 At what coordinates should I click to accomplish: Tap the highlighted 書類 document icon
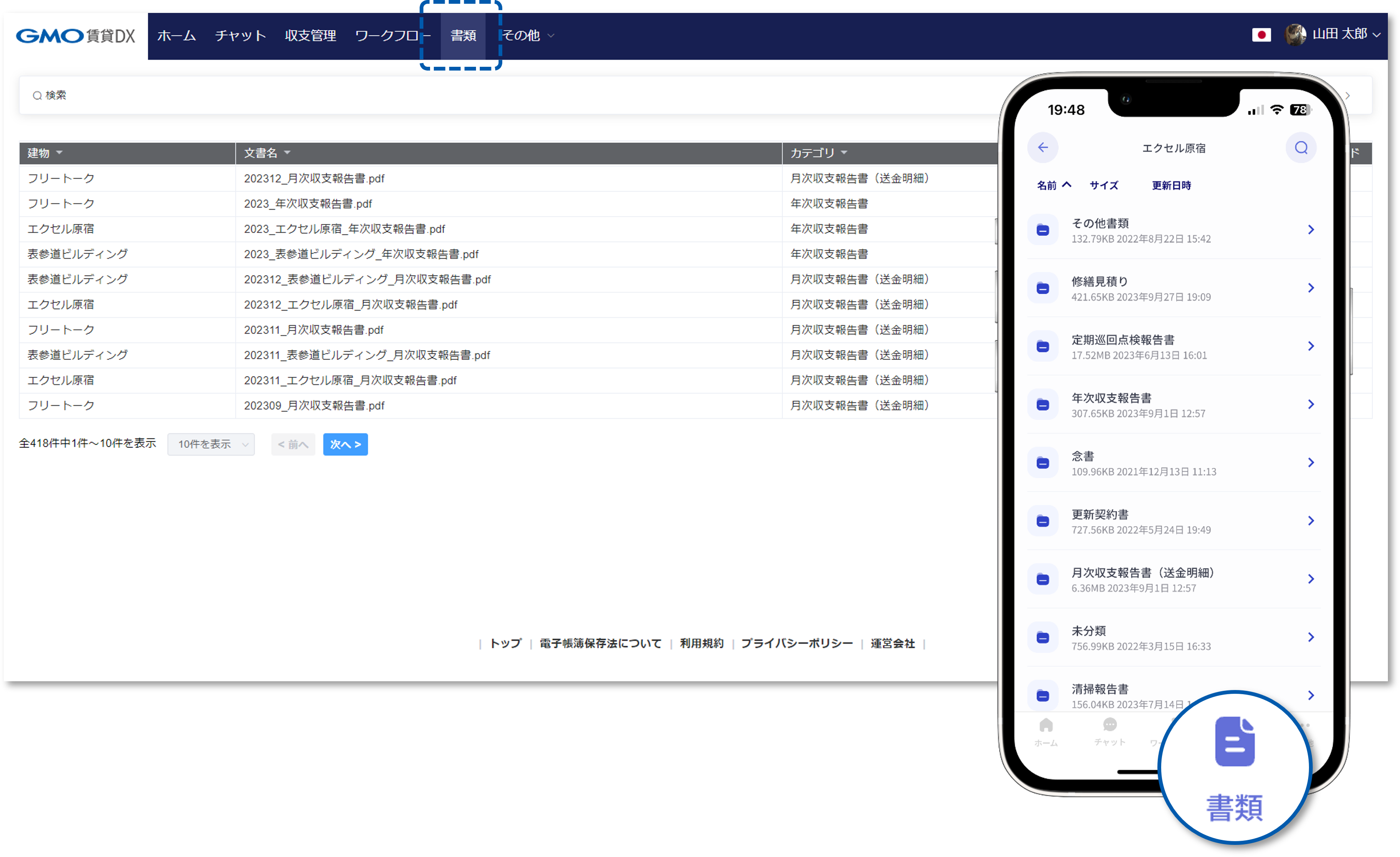(1234, 741)
